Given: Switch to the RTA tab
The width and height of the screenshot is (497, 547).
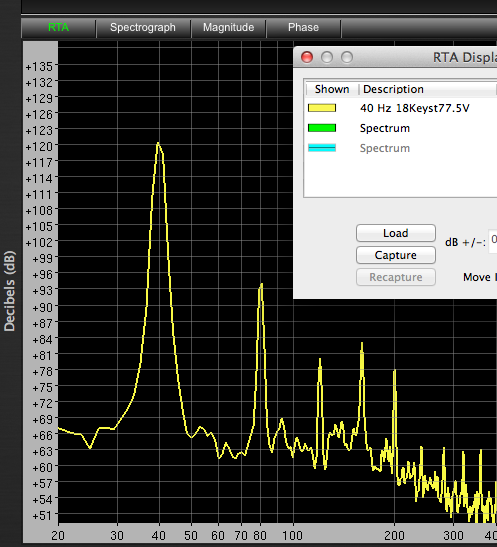Looking at the screenshot, I should pos(58,28).
